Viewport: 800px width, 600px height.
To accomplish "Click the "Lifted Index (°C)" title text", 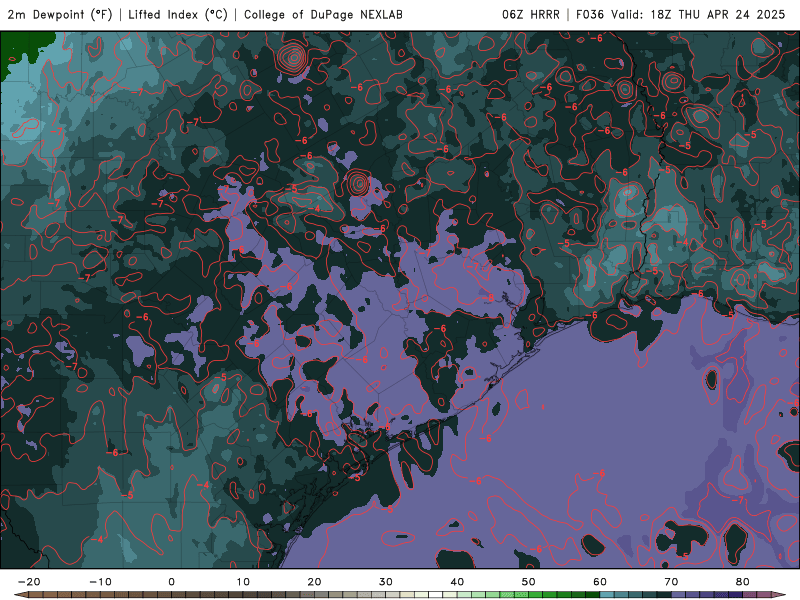I will [x=178, y=15].
